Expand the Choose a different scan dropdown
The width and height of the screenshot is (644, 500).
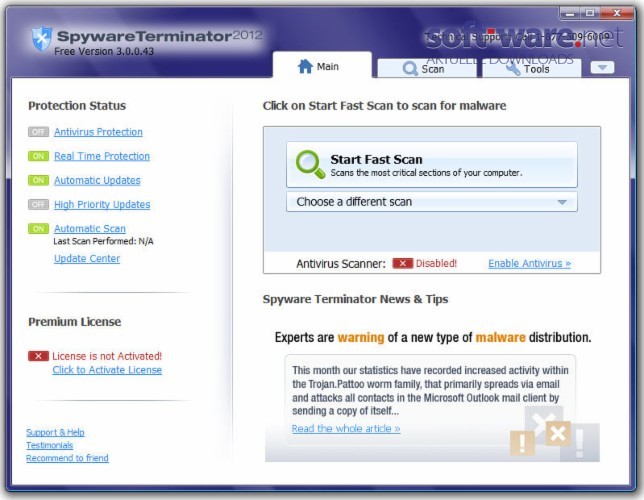click(432, 202)
